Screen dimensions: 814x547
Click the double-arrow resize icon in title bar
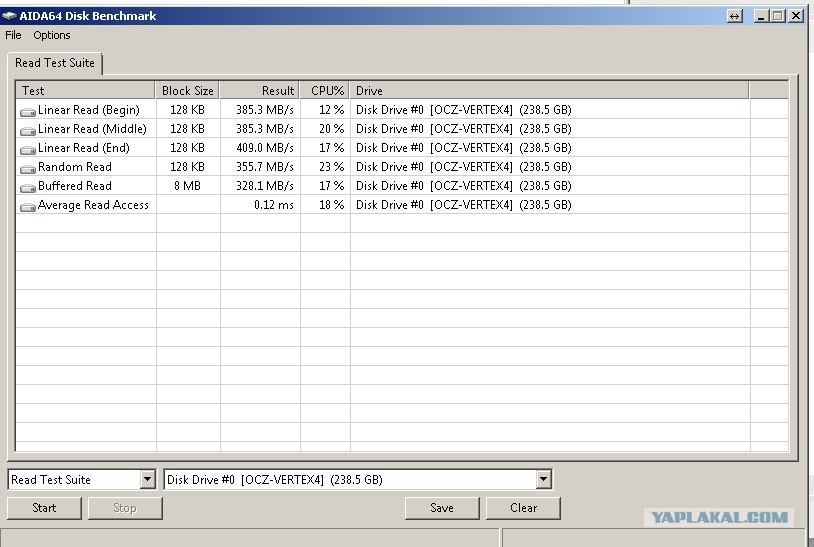tap(735, 16)
